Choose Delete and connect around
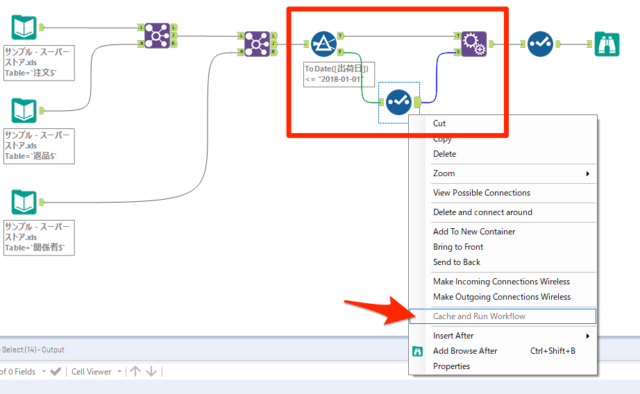Viewport: 640px width, 394px height. [x=482, y=212]
